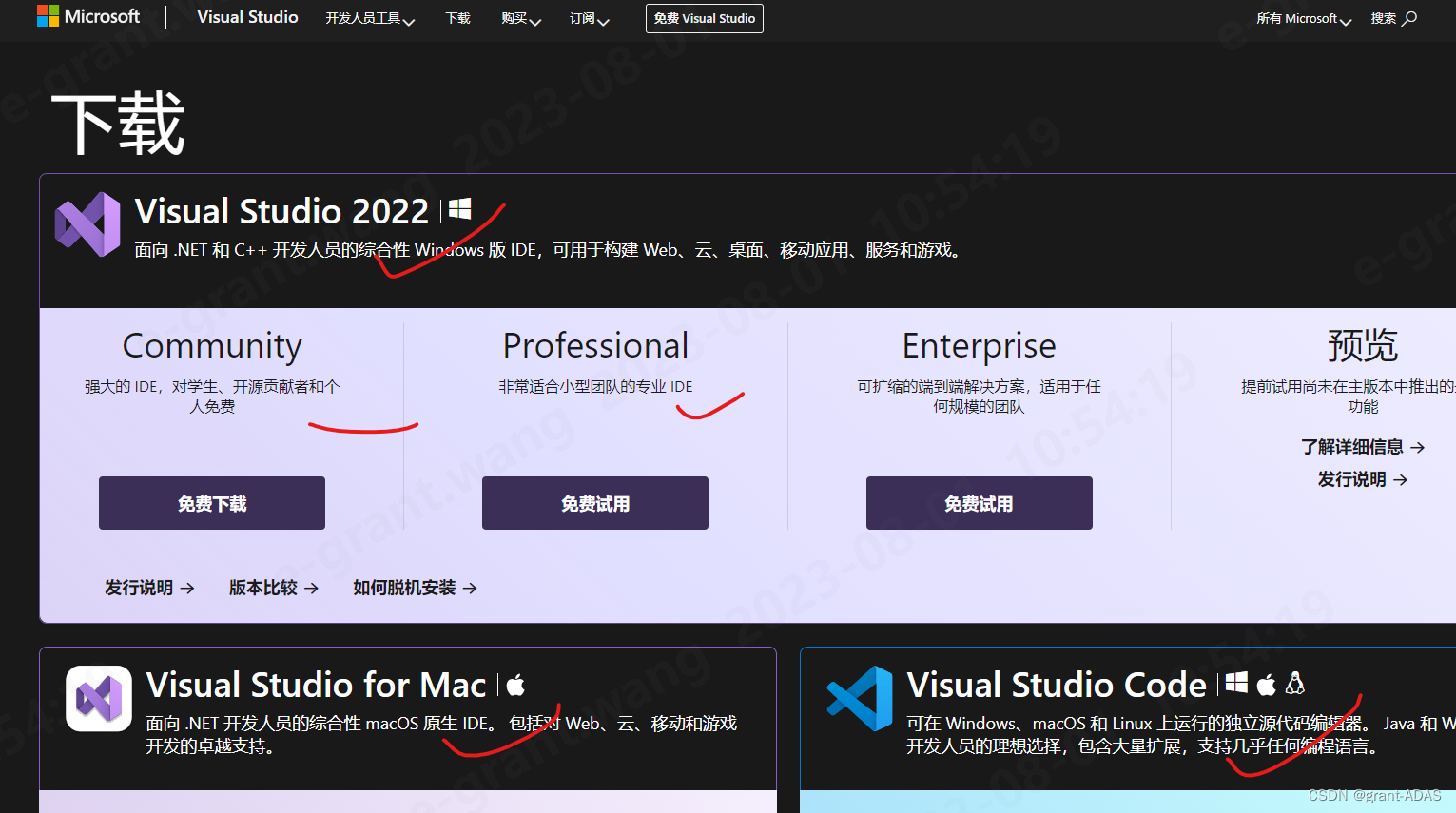Click the Microsoft logo
Screen dimensions: 1456x813
click(88, 16)
